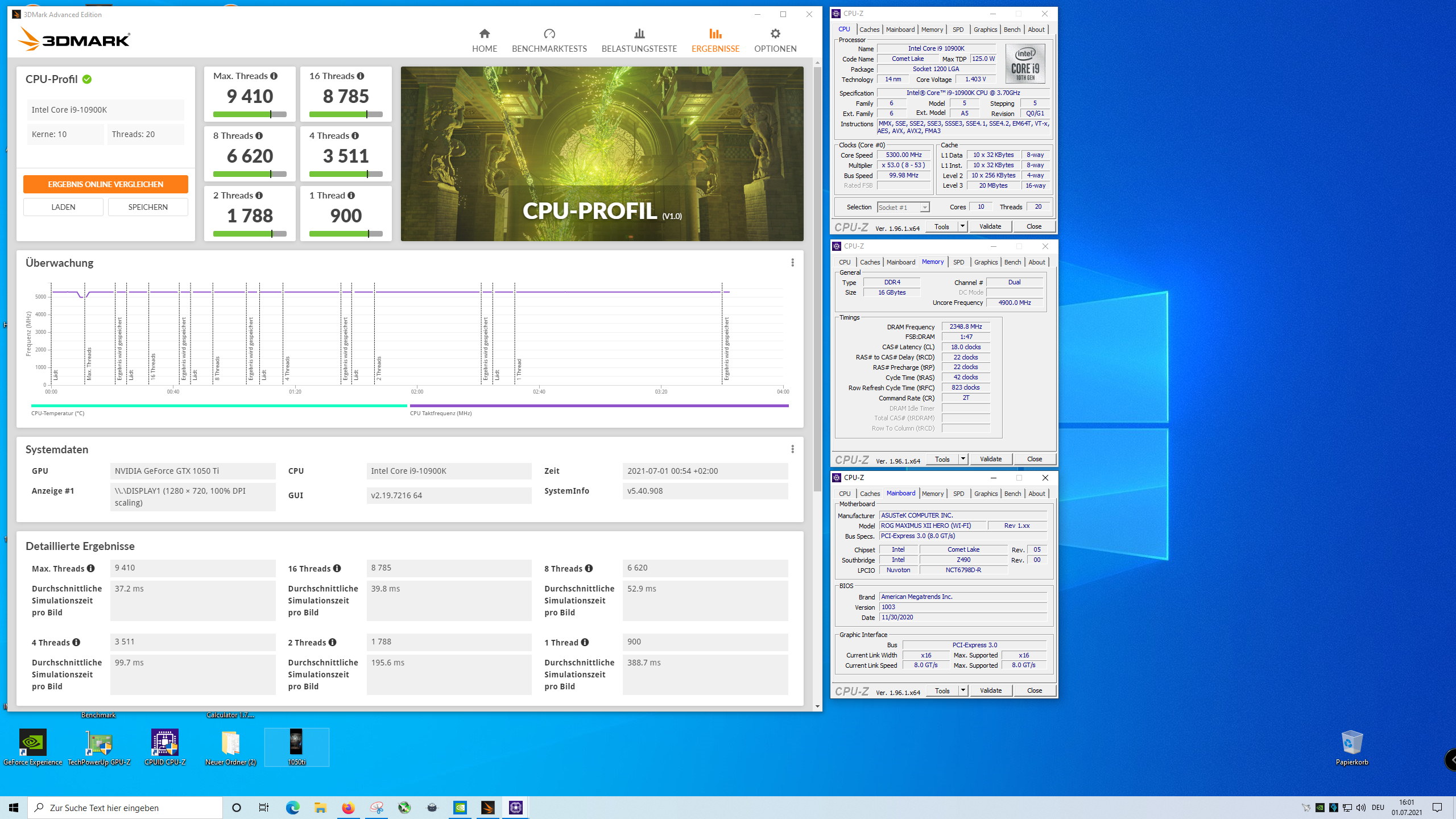Click Task View button on taskbar

click(264, 808)
